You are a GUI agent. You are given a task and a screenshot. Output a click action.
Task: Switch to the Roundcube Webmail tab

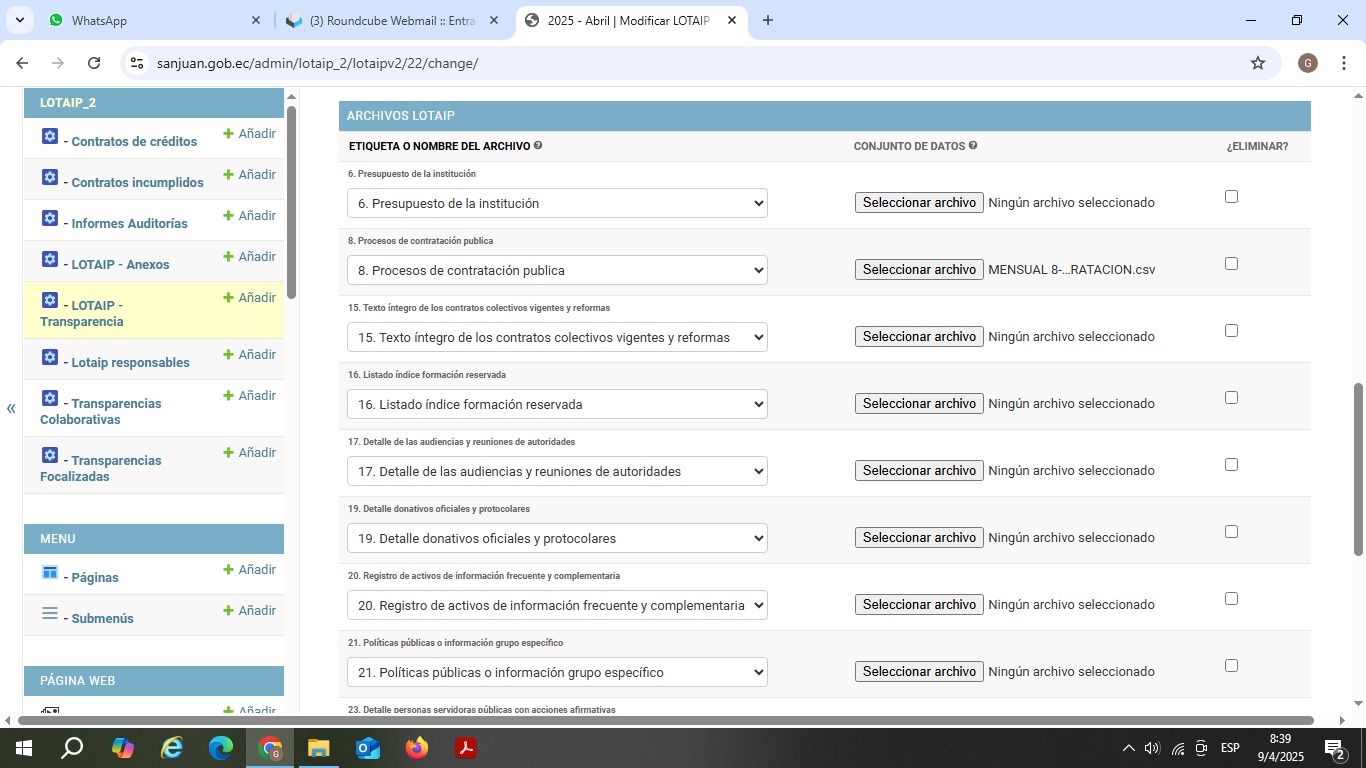tap(392, 20)
